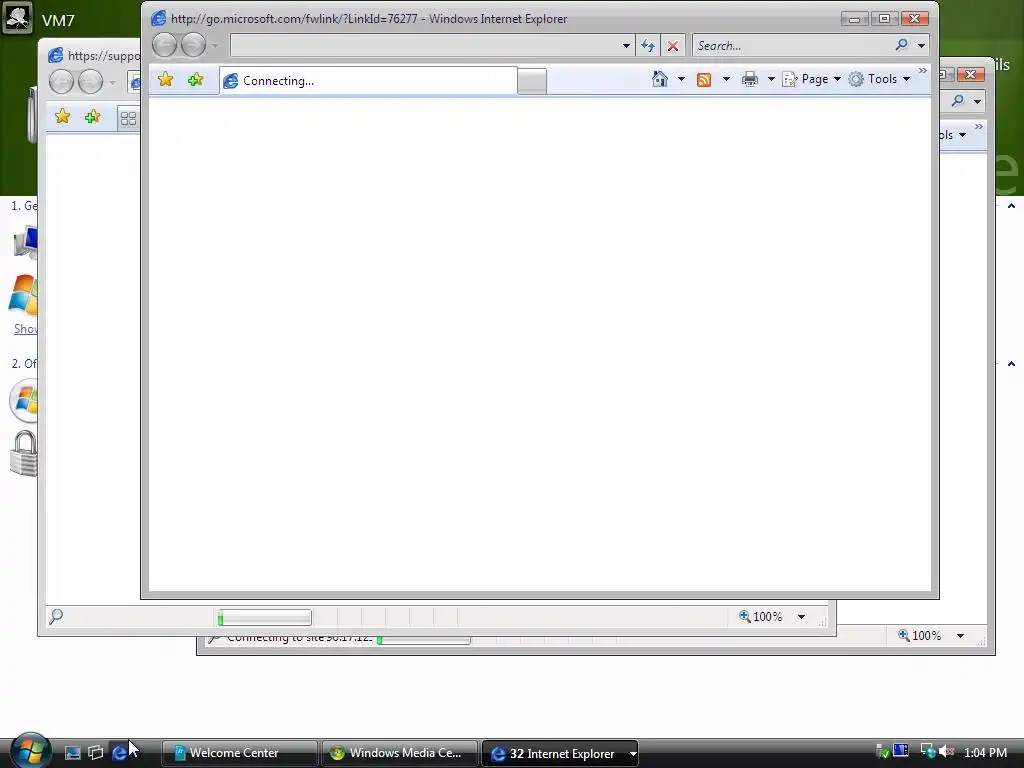Click the Print icon
Viewport: 1024px width, 768px height.
(750, 80)
